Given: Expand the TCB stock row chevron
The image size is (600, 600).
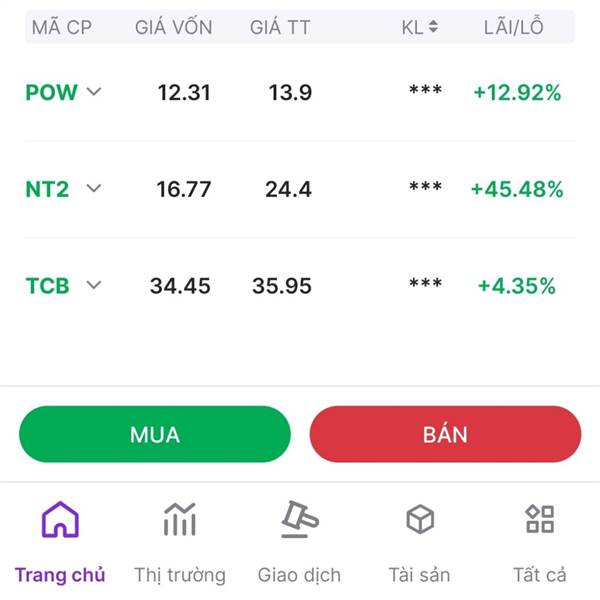Looking at the screenshot, I should tap(94, 285).
